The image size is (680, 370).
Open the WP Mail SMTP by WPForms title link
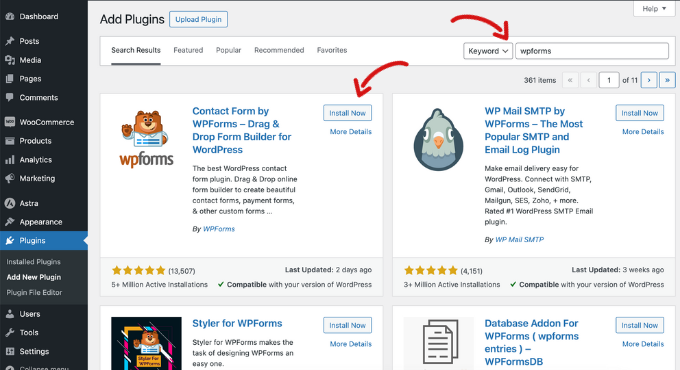[533, 130]
